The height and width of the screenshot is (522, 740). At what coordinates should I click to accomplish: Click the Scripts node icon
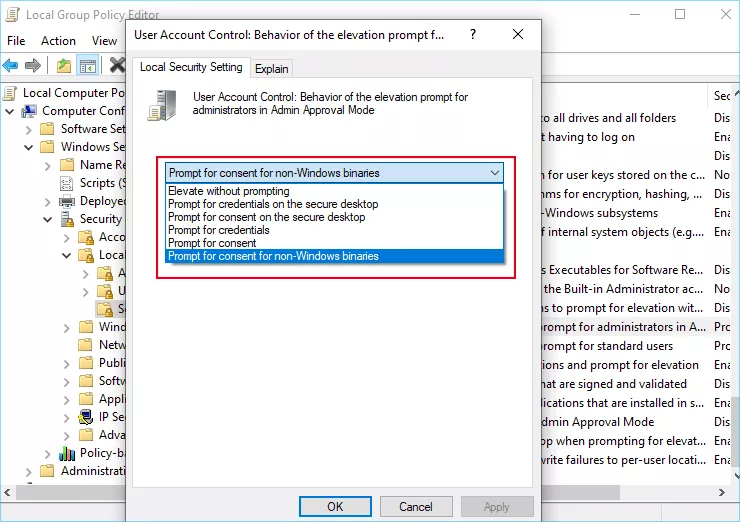(67, 183)
